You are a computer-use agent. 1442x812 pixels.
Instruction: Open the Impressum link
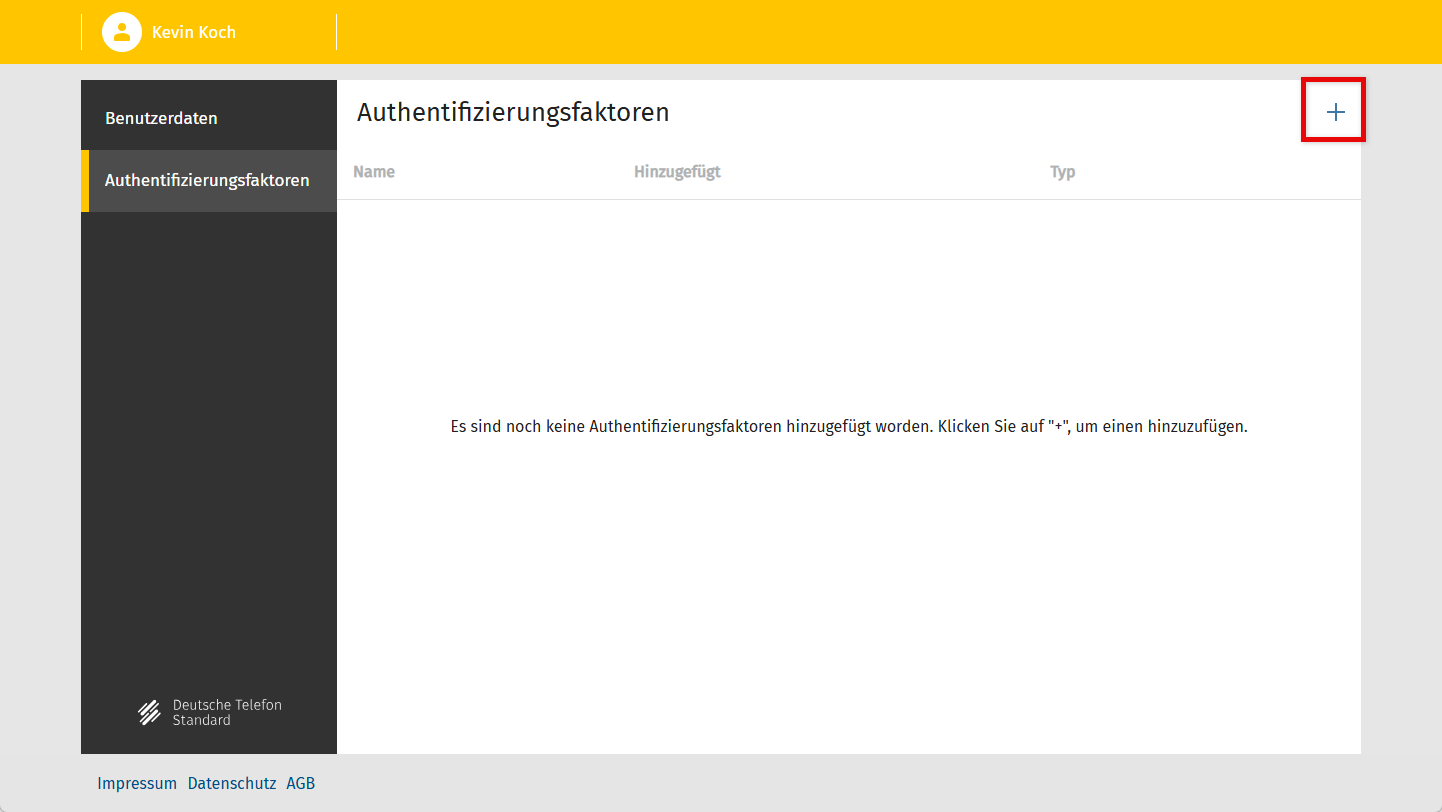pos(137,783)
